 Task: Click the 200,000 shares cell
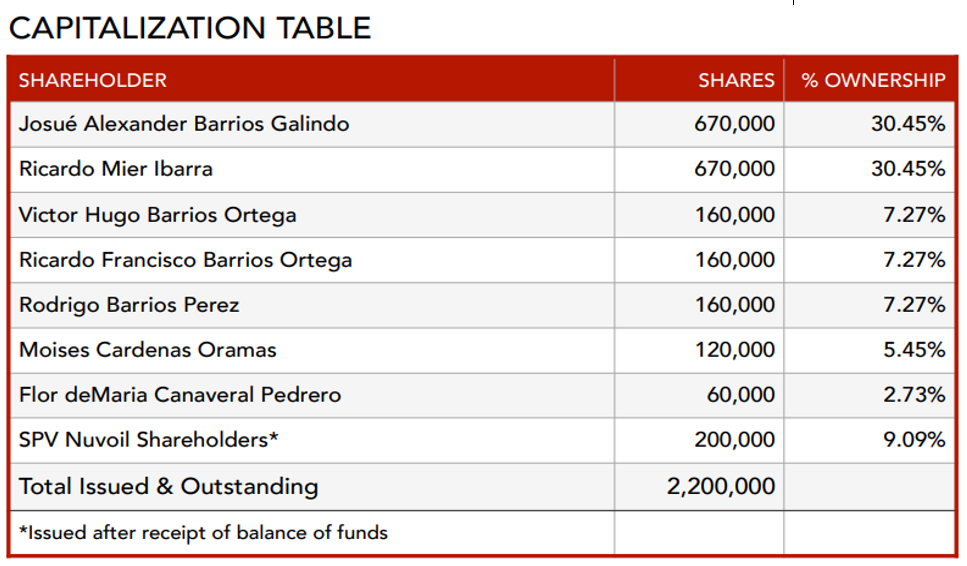[x=735, y=440]
